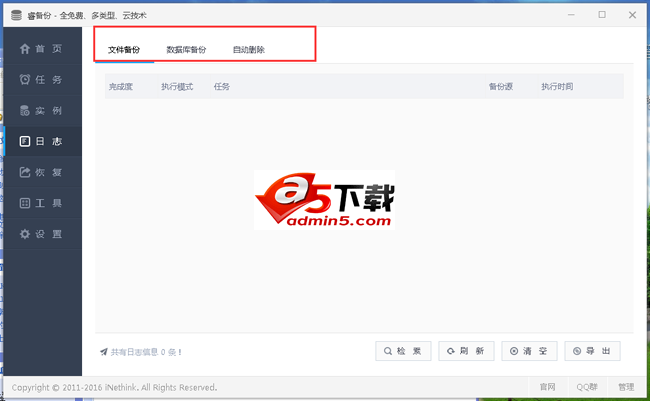Select the 日志 log section
650x401 pixels.
tap(42, 141)
